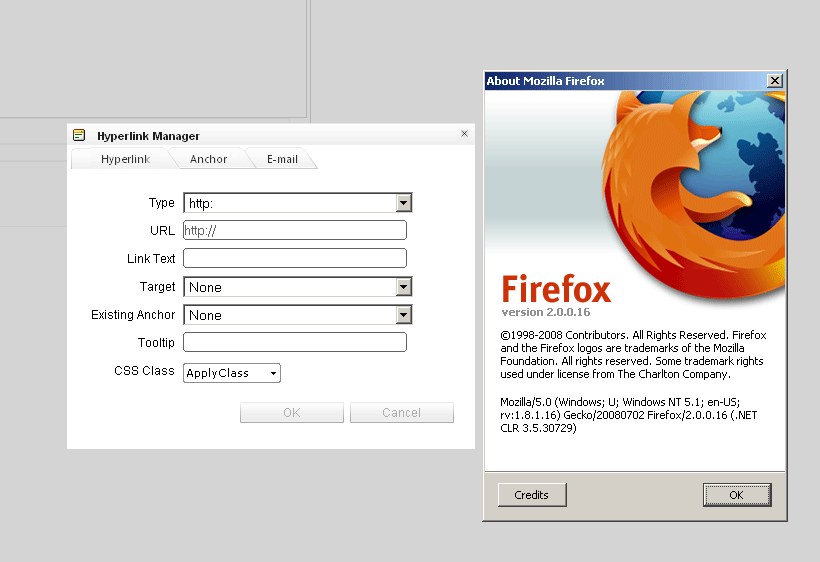The width and height of the screenshot is (820, 562).
Task: Click the 'Existing Anchor' label
Action: (x=133, y=315)
